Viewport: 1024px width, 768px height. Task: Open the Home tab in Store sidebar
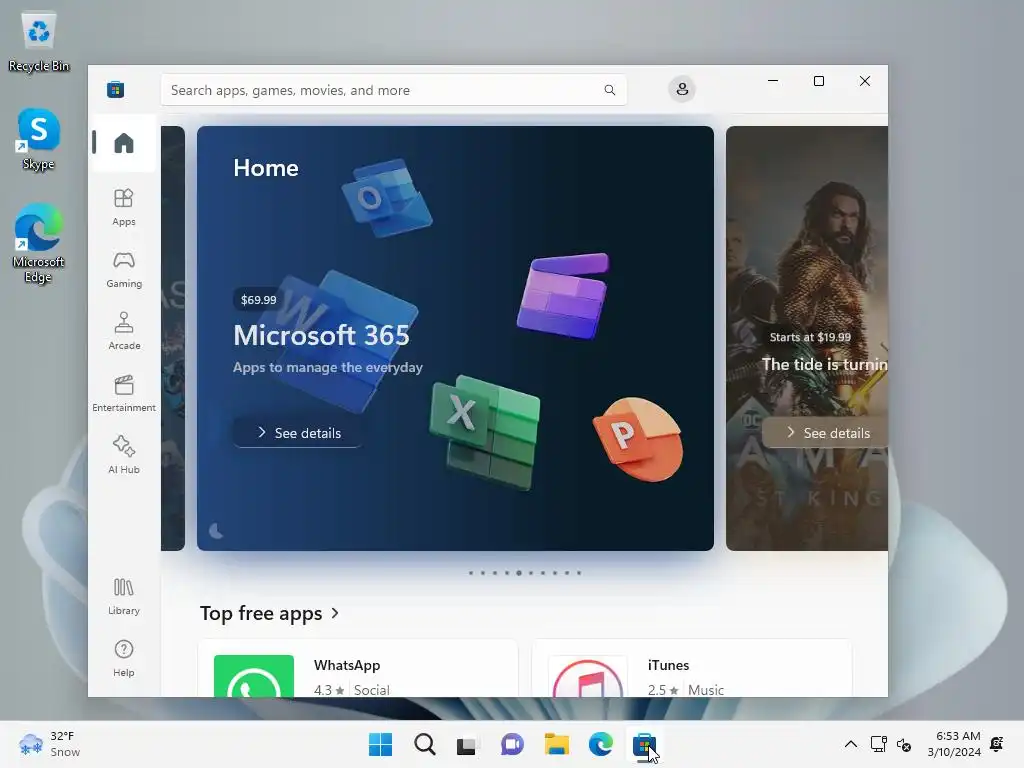(x=123, y=143)
